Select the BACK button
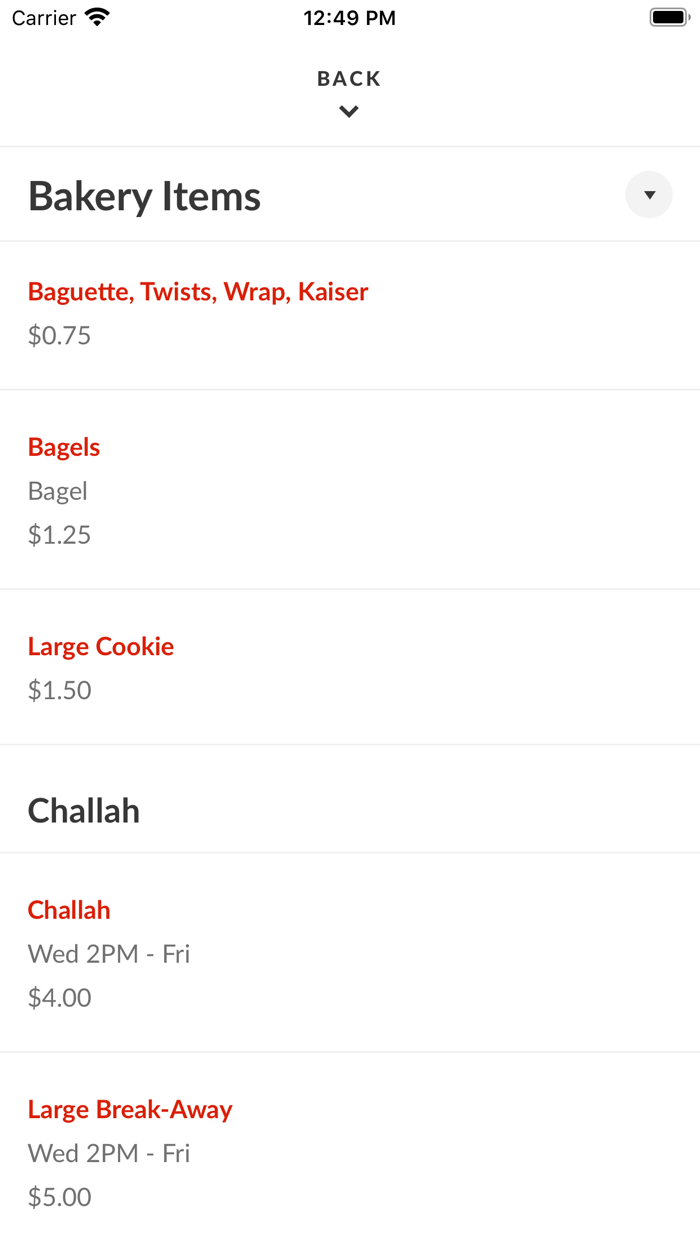The image size is (700, 1244). pyautogui.click(x=348, y=77)
